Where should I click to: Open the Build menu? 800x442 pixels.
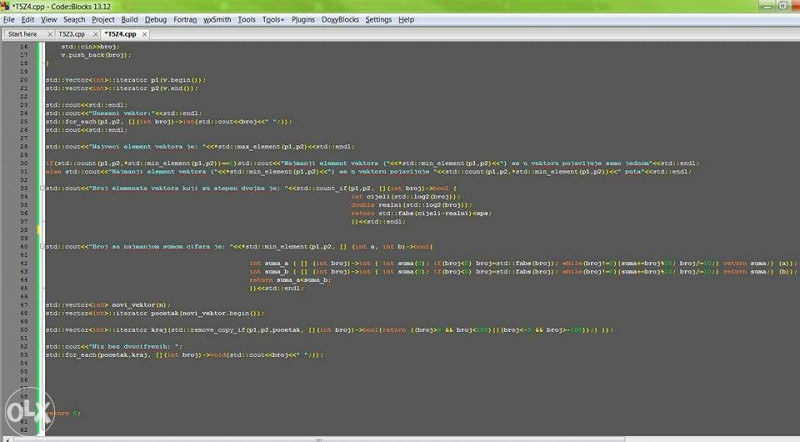coord(129,19)
